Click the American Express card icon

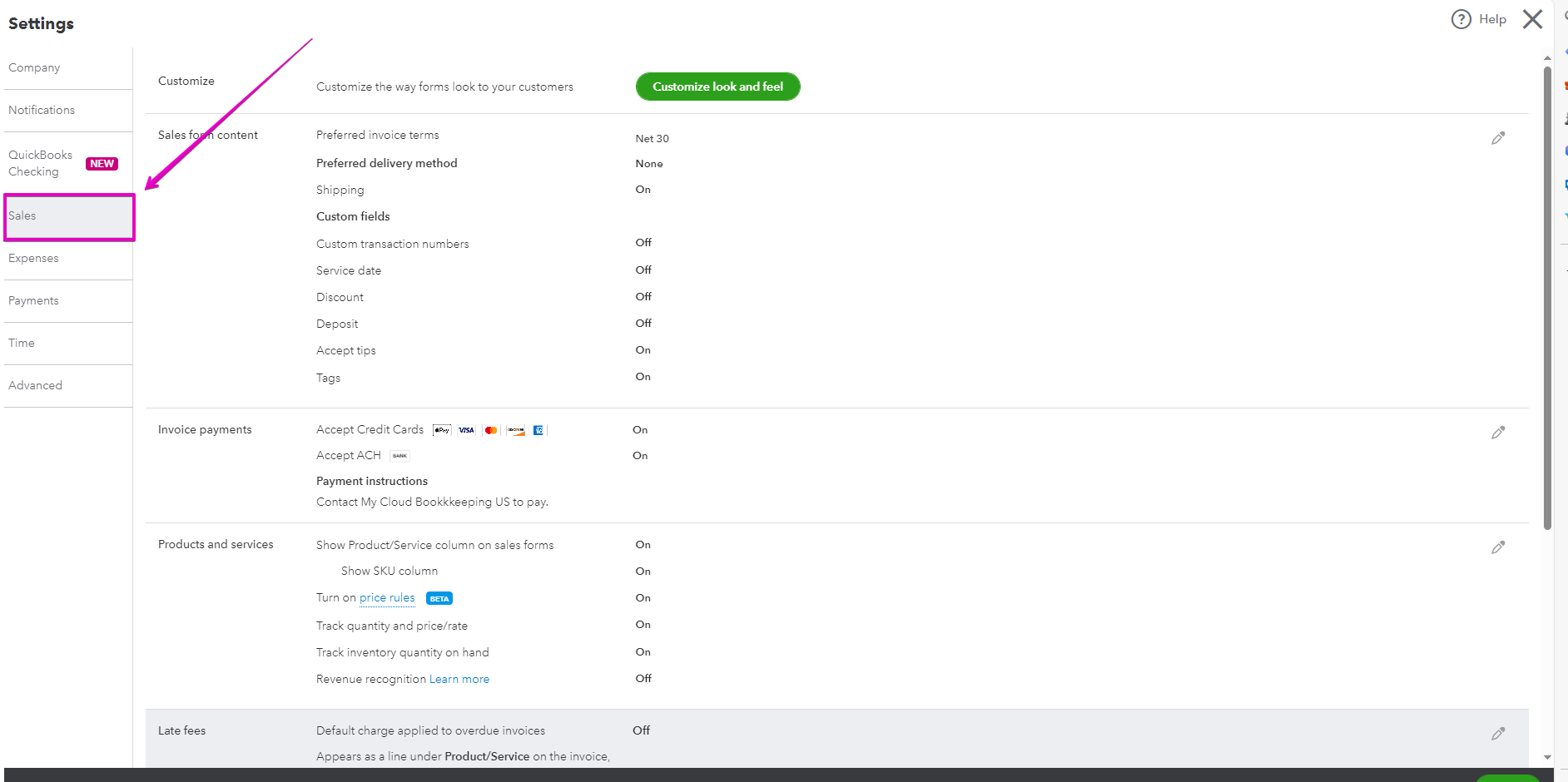tap(538, 430)
